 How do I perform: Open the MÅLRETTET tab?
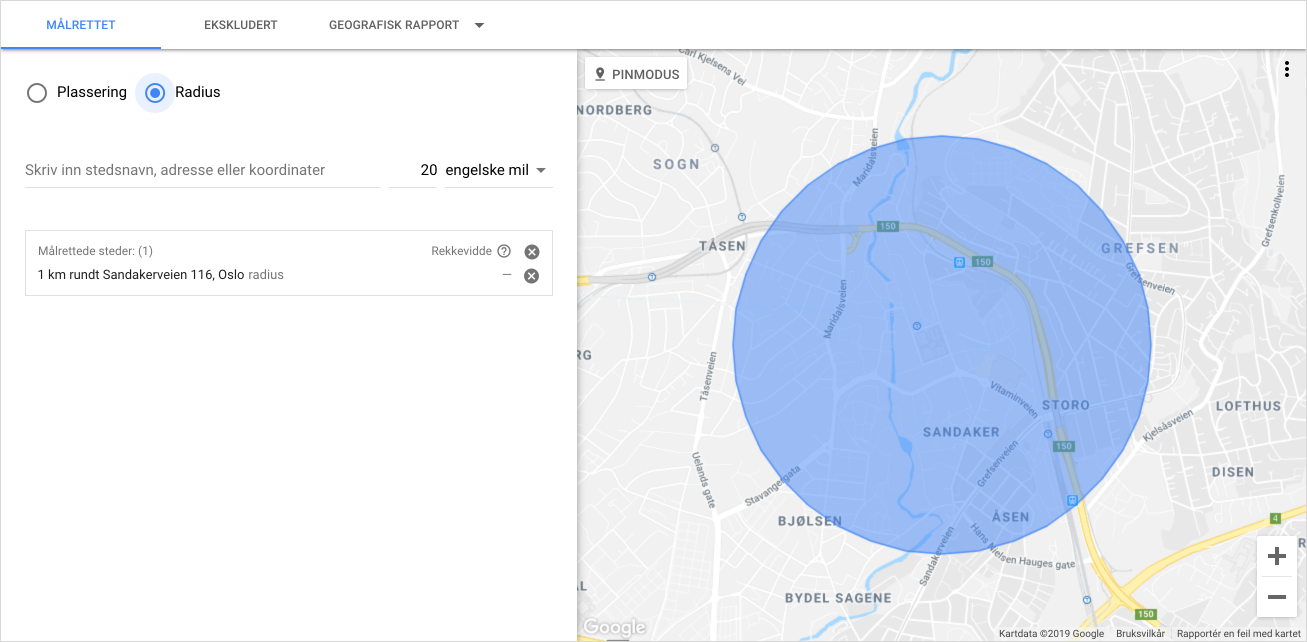click(x=81, y=25)
